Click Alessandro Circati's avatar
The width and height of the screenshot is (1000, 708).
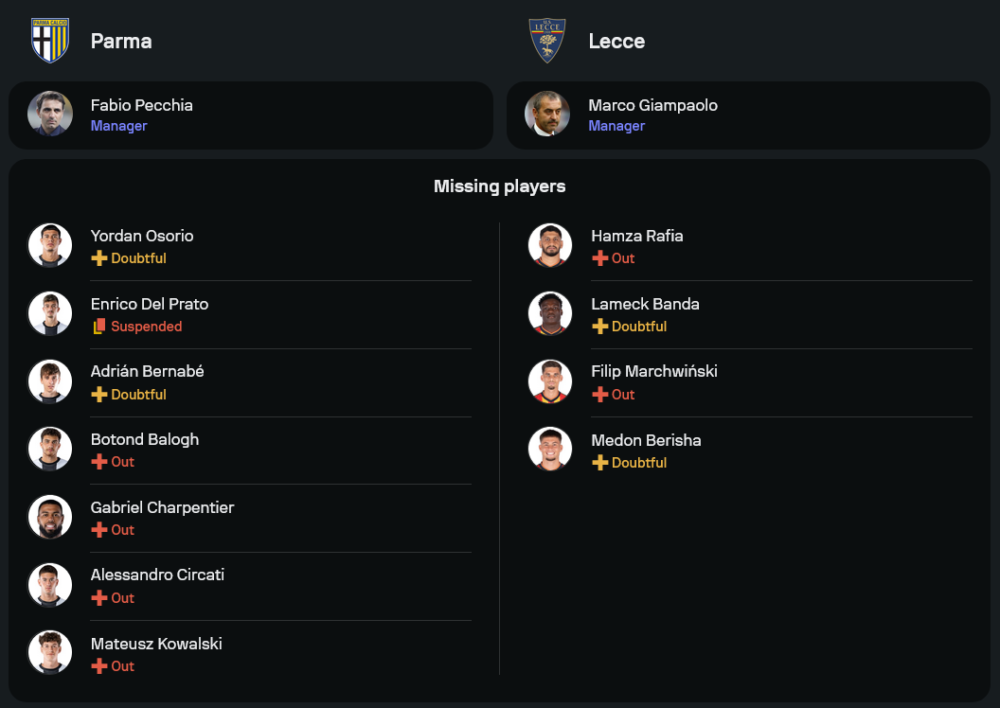coord(50,585)
